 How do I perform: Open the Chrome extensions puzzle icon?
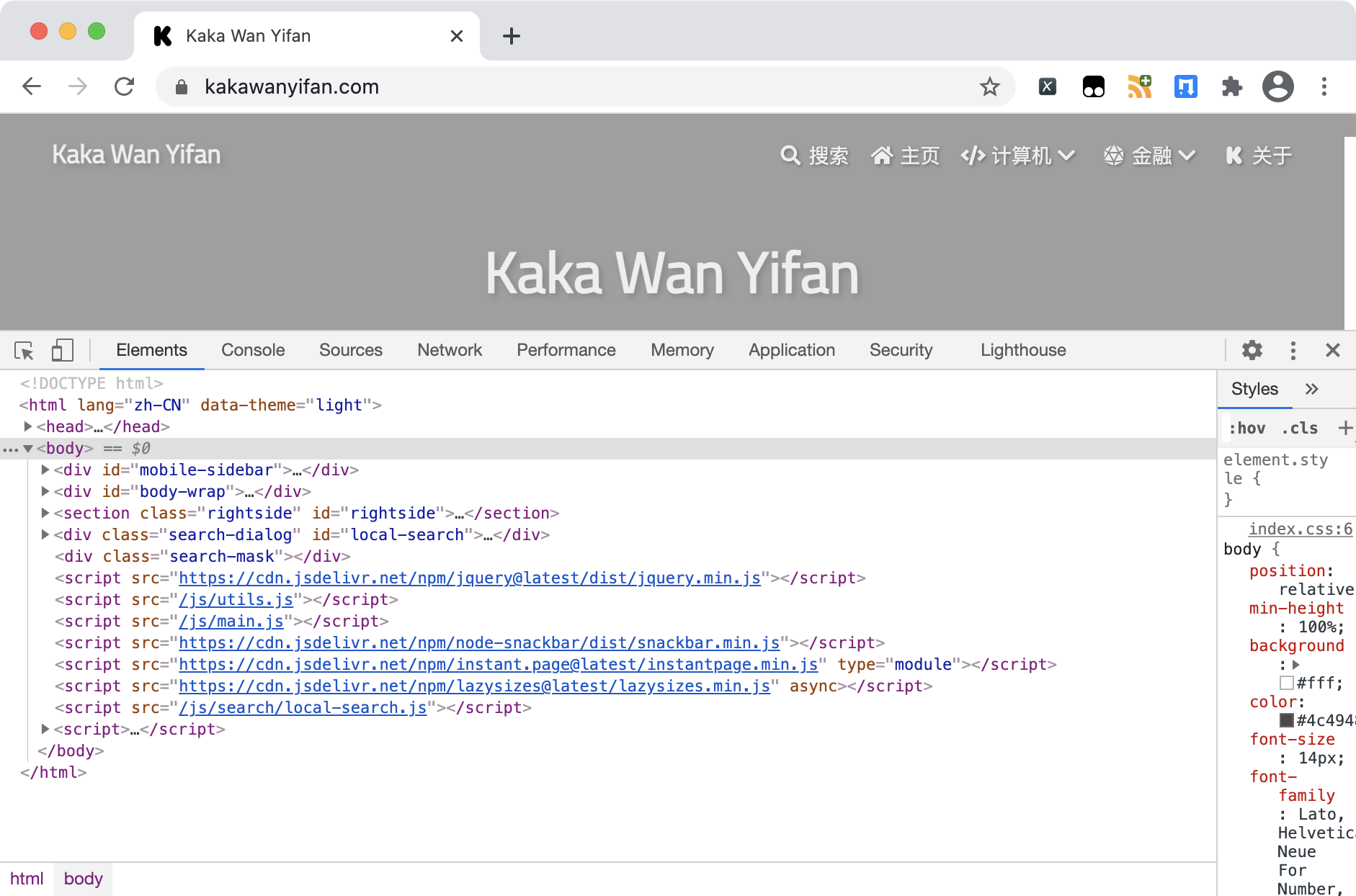pyautogui.click(x=1232, y=87)
